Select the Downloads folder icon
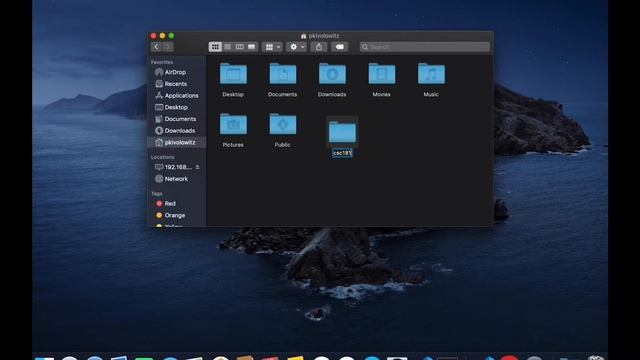This screenshot has width=640, height=360. point(332,74)
